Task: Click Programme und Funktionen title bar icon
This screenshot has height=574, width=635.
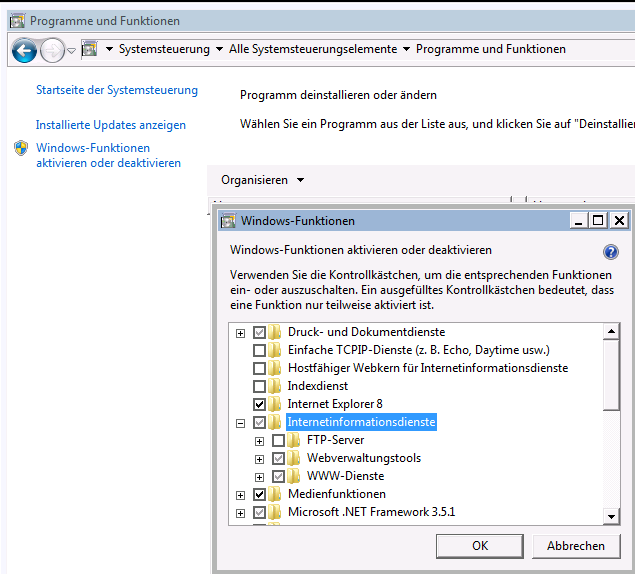Action: pyautogui.click(x=17, y=21)
